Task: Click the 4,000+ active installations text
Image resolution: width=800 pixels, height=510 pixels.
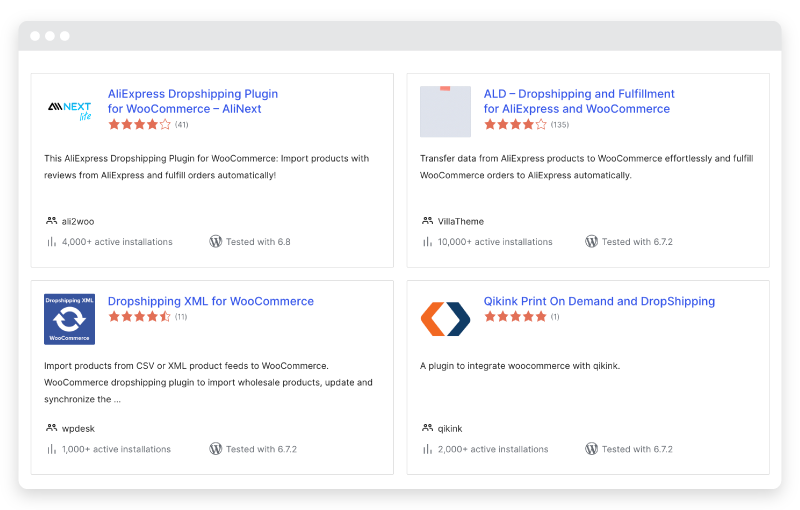Action: [117, 242]
